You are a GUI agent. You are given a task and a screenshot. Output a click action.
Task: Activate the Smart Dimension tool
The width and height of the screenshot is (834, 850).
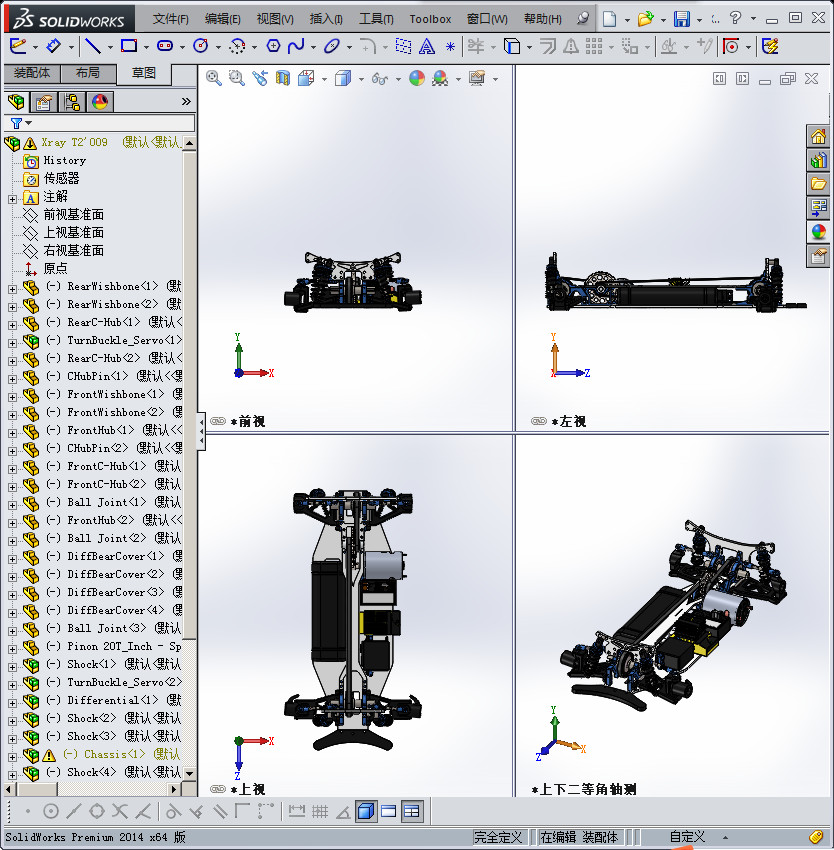54,47
